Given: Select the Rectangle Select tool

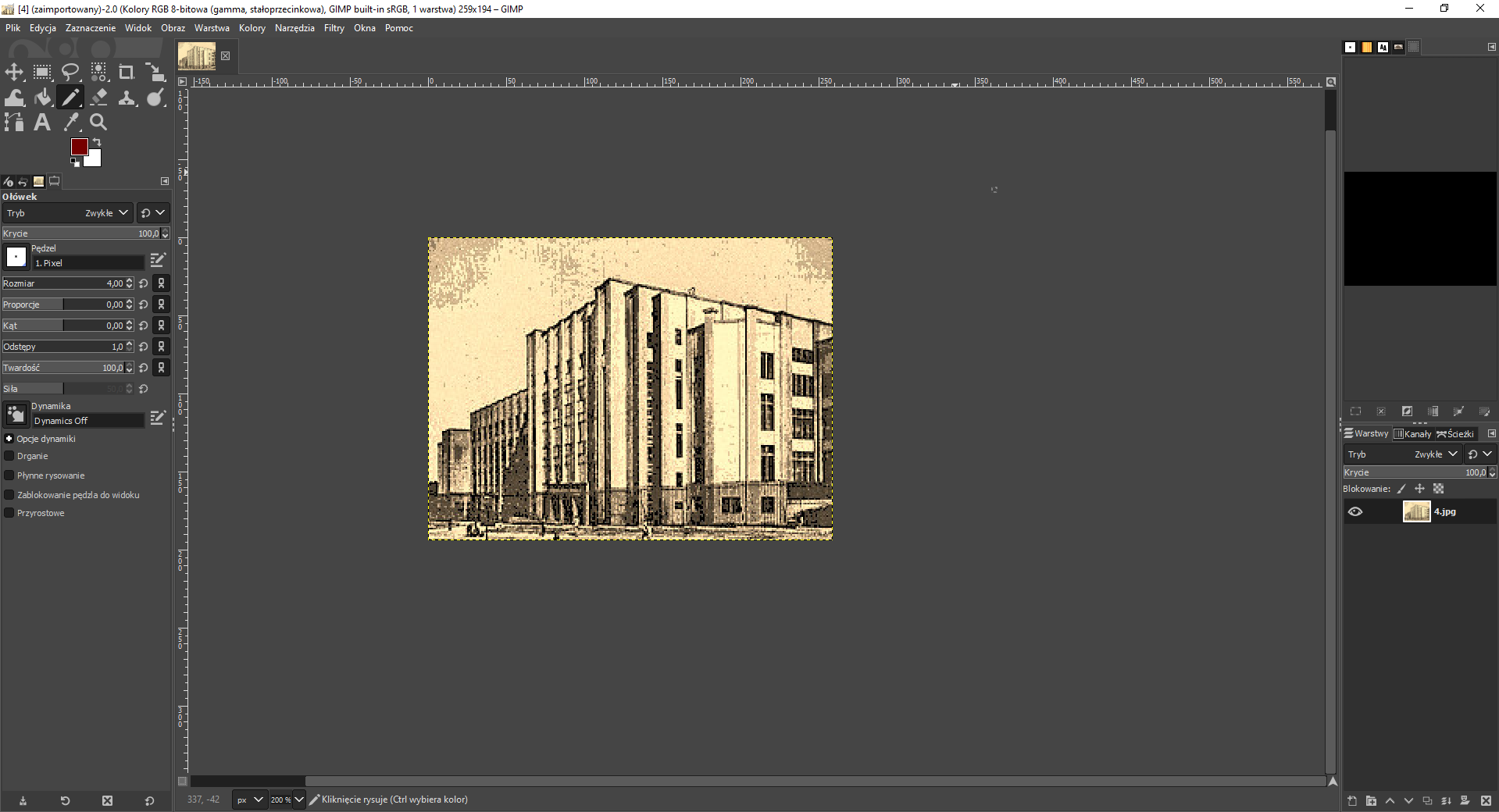Looking at the screenshot, I should point(42,73).
